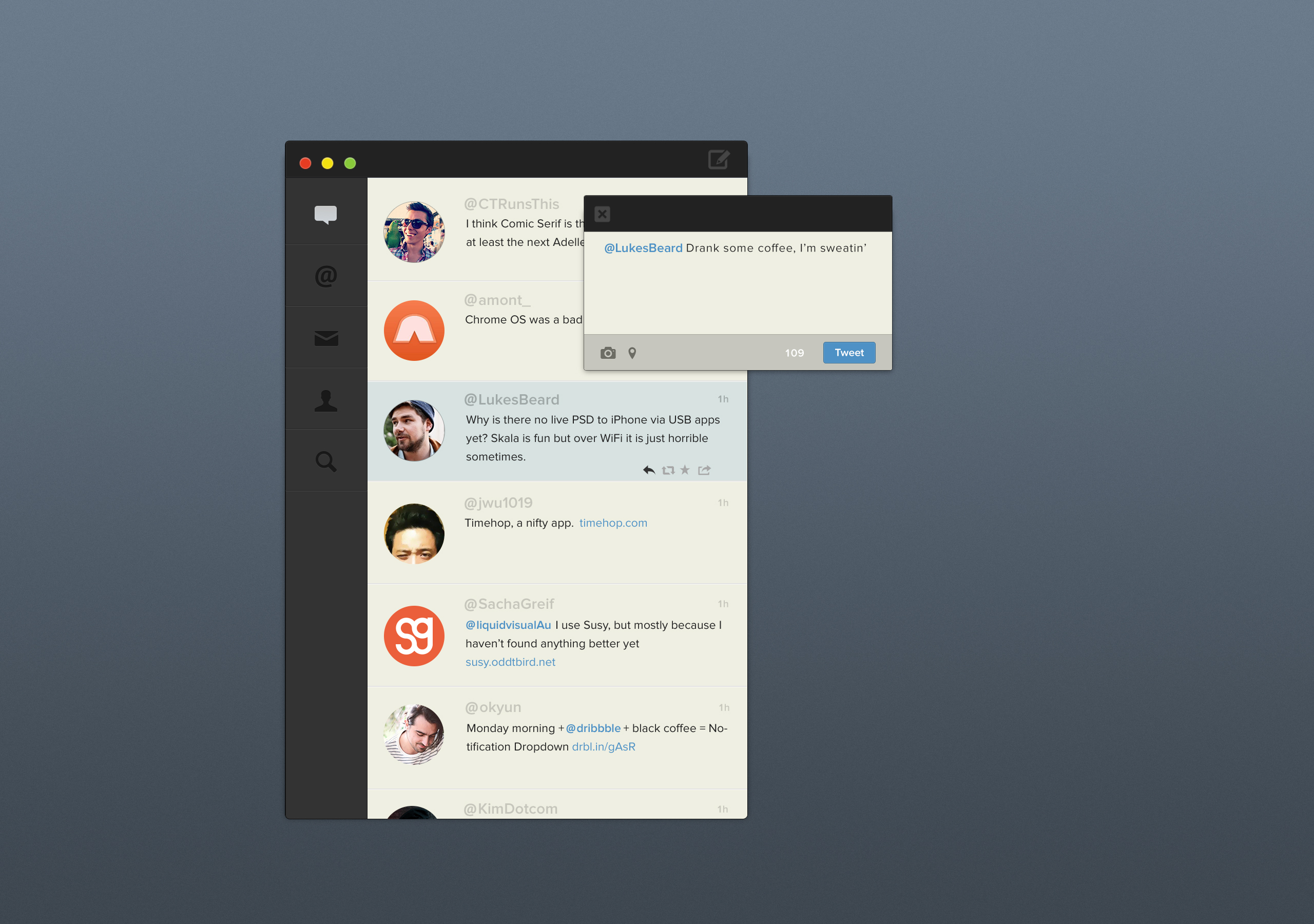Image resolution: width=1314 pixels, height=924 pixels.
Task: Click the green zoom window button
Action: point(350,163)
